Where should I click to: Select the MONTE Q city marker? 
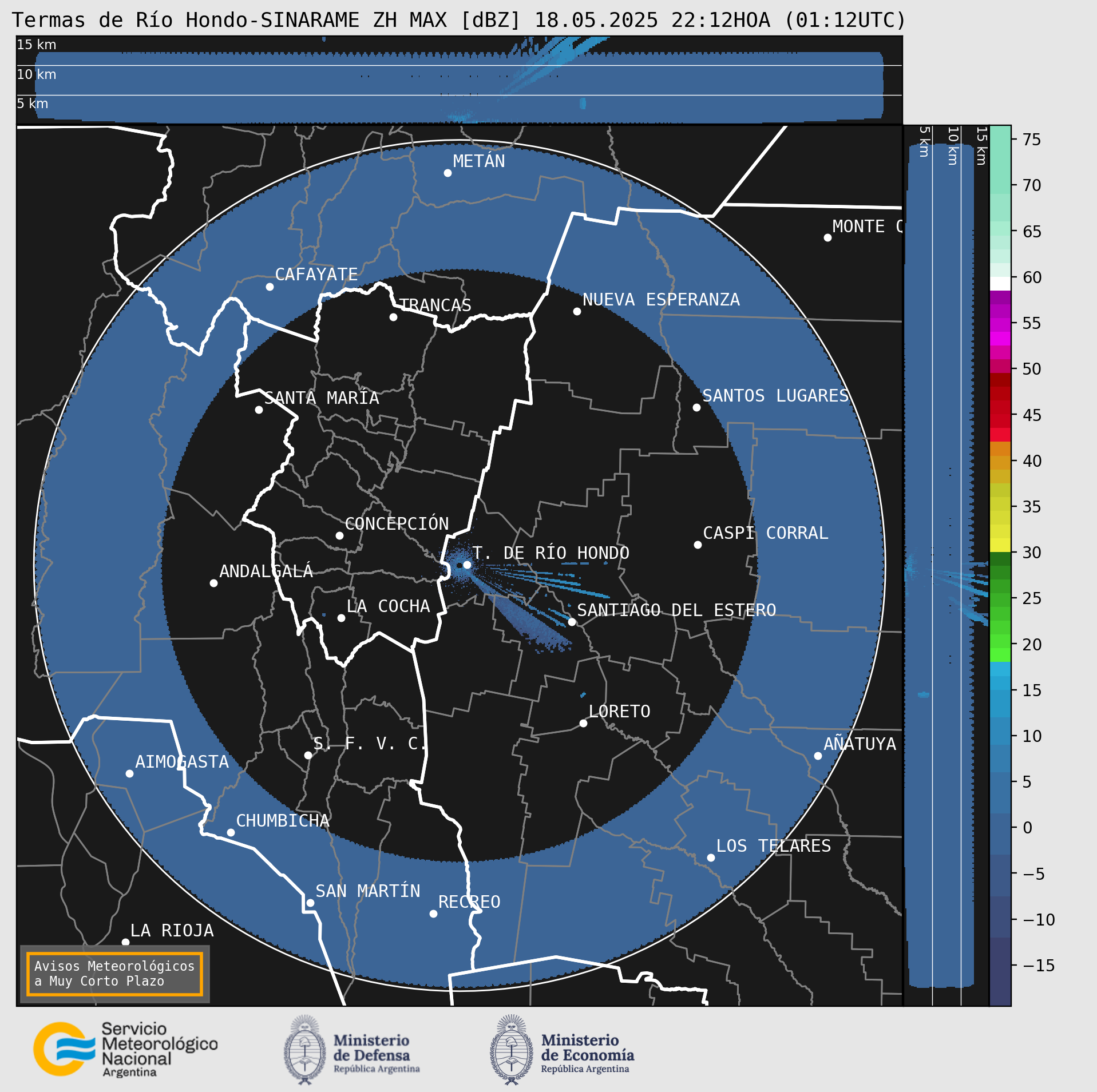tap(827, 237)
